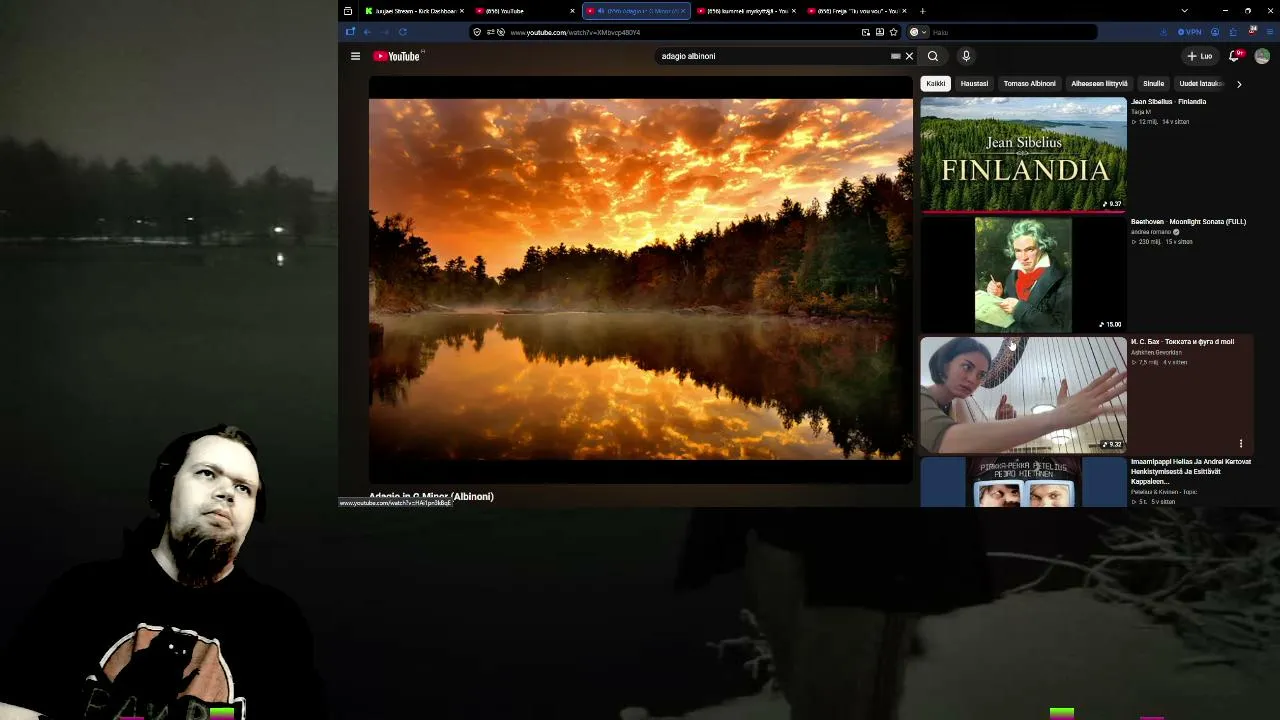
Task: Close the kummeli tab
Action: click(x=794, y=11)
